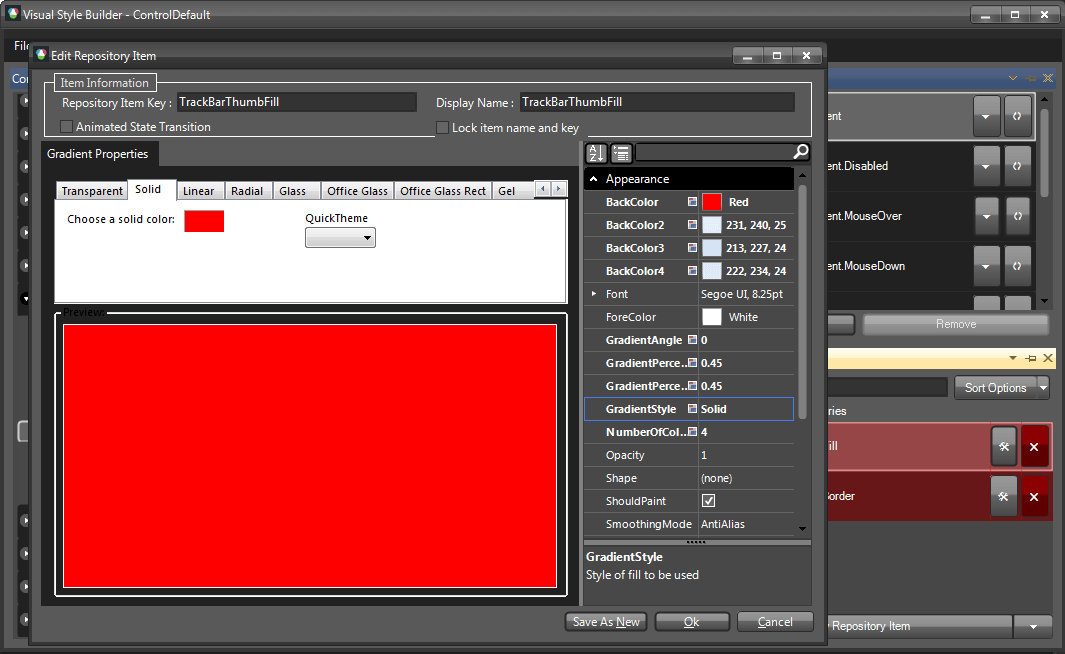Confirm changes with the Ok button
The image size is (1065, 654).
[x=692, y=621]
